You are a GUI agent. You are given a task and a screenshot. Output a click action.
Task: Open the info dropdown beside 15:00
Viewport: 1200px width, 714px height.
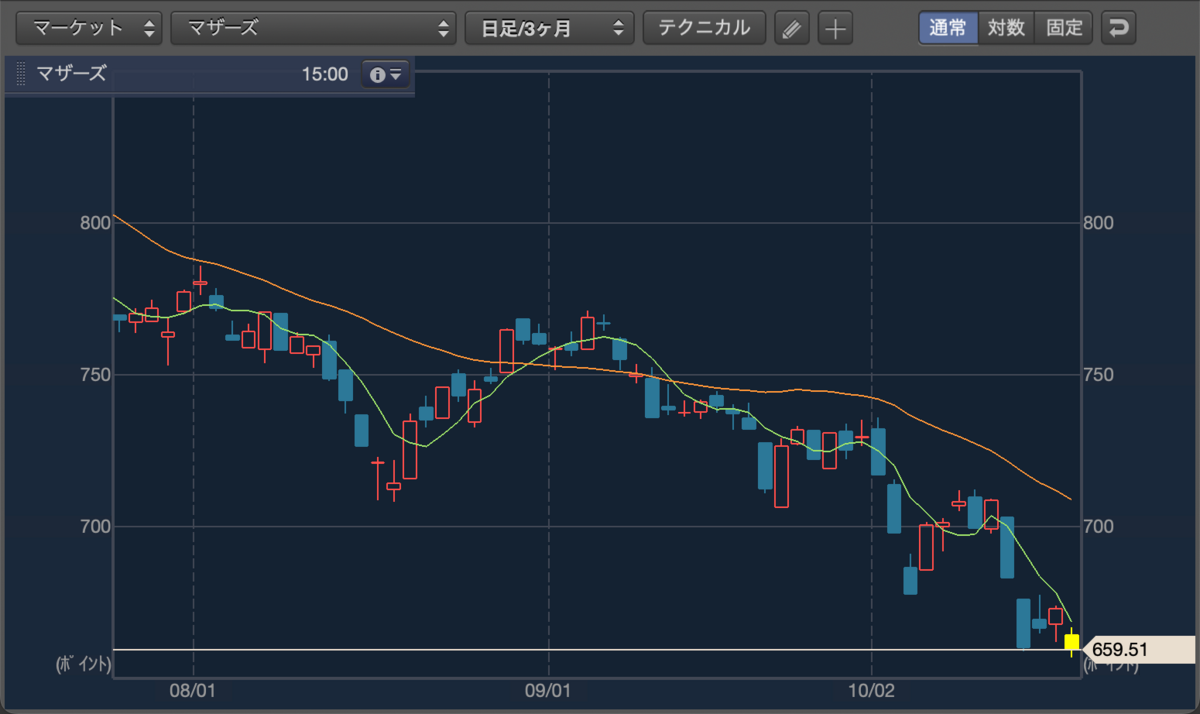(386, 74)
